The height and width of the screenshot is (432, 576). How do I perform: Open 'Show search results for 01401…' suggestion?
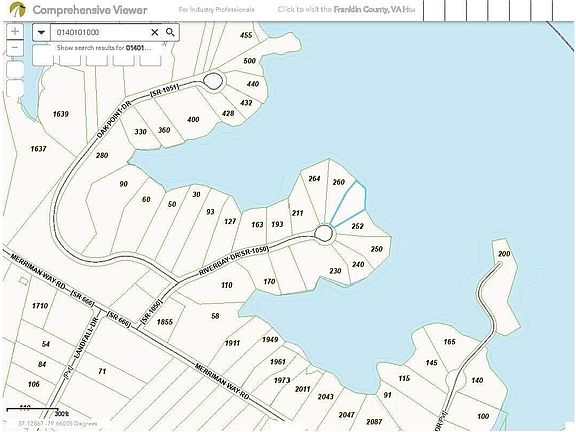[104, 48]
